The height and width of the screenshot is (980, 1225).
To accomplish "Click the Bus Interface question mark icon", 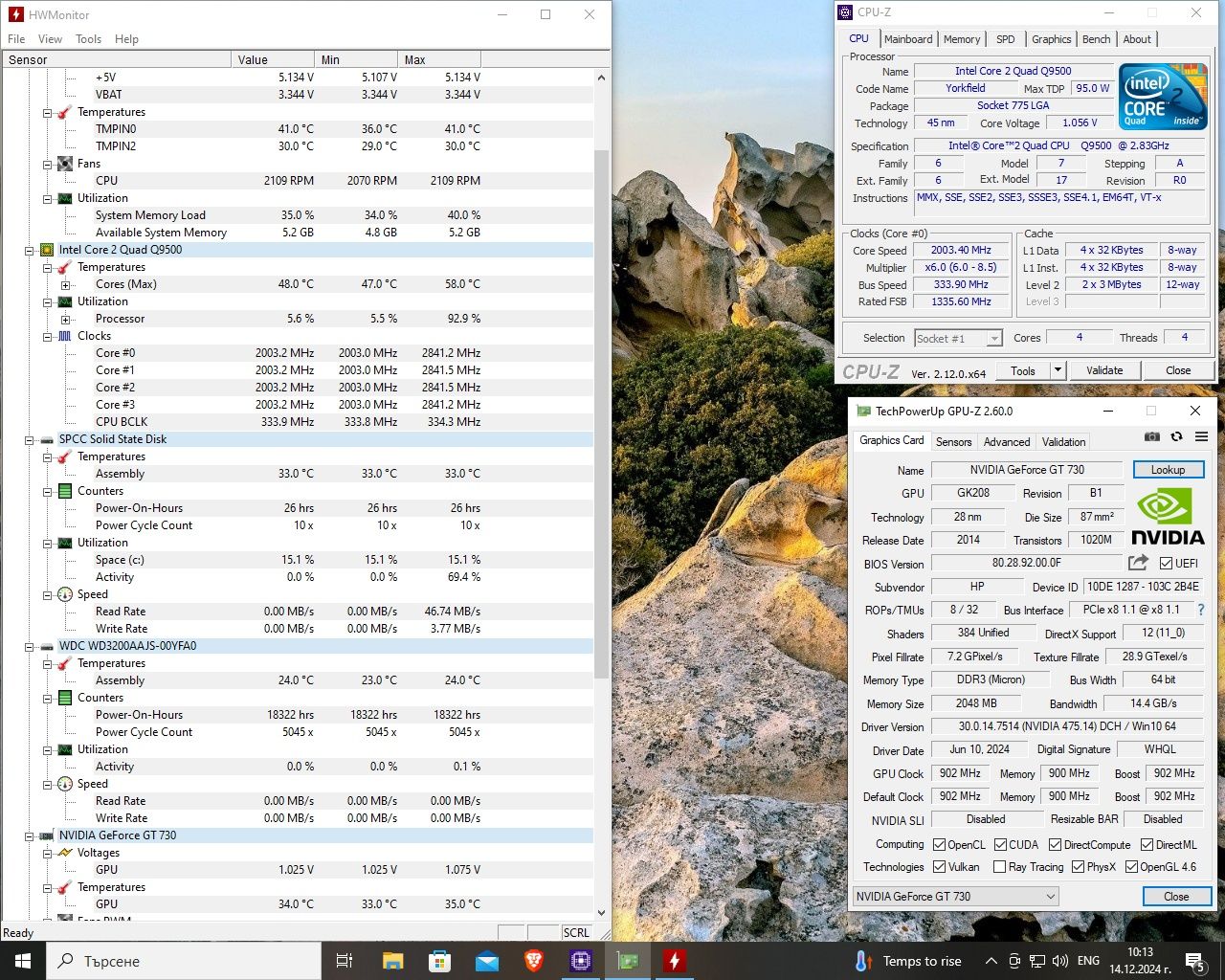I will pos(1201,610).
